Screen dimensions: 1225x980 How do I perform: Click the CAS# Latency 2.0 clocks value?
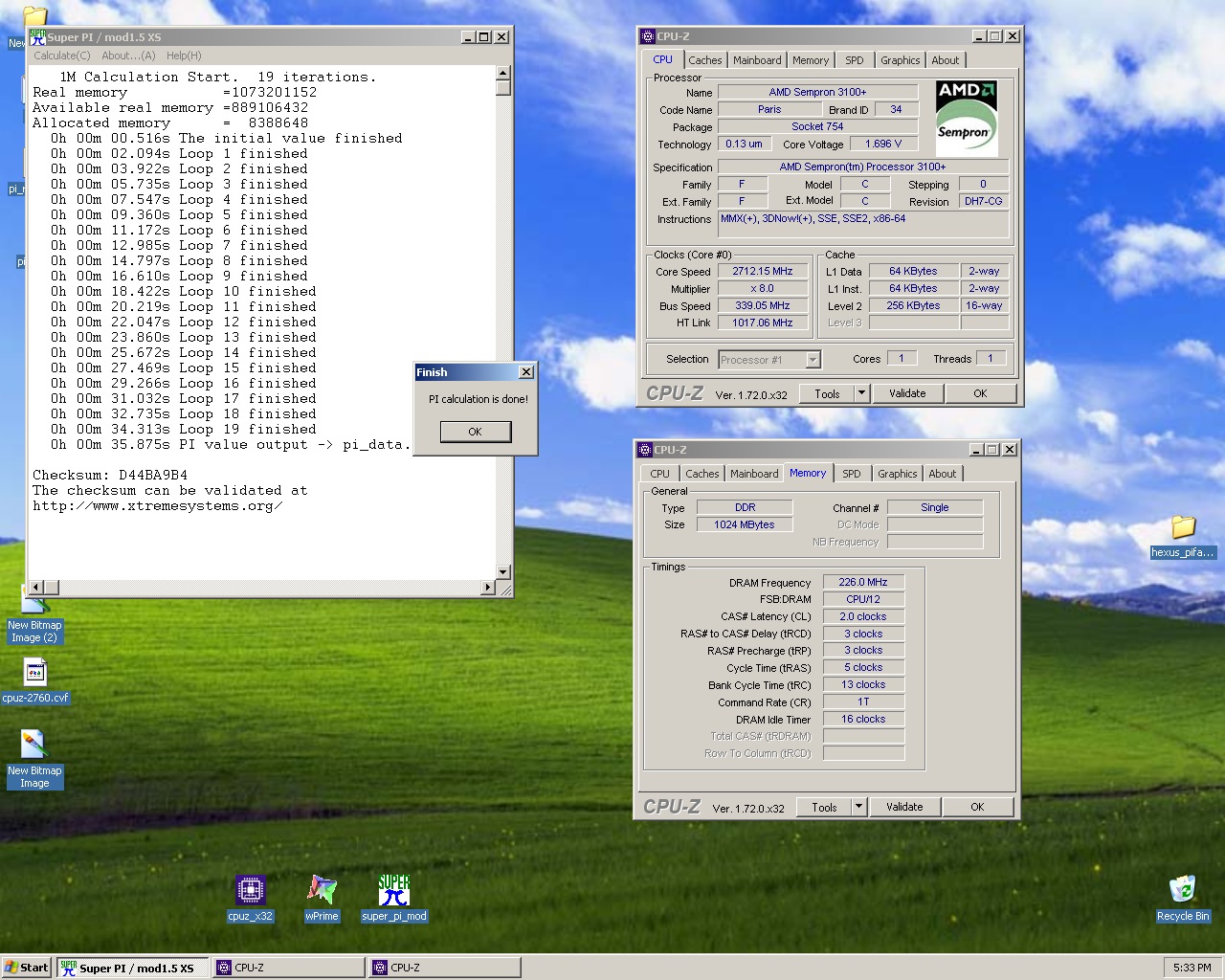(863, 616)
